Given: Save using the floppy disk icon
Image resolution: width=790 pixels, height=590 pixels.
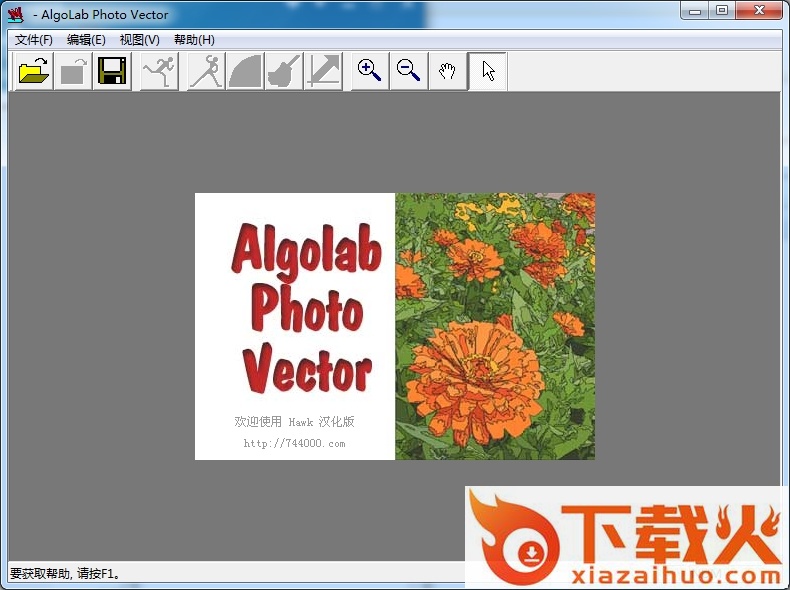Looking at the screenshot, I should 112,71.
